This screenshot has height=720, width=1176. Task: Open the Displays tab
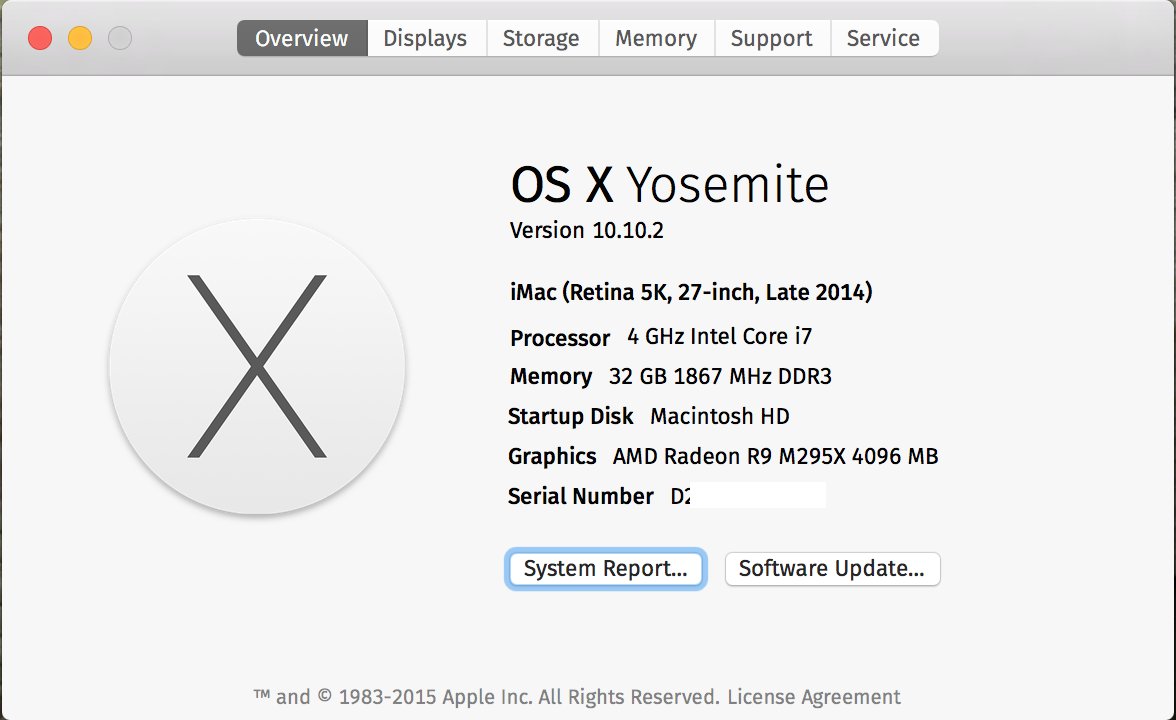425,39
